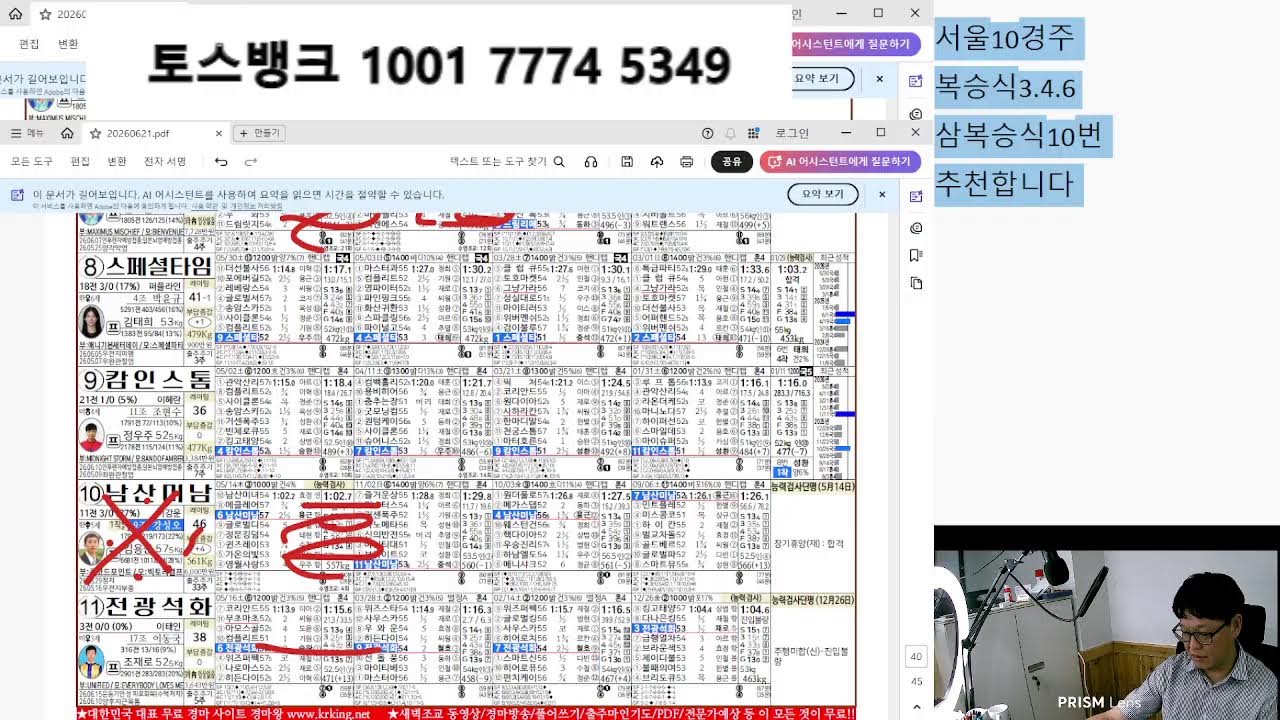The height and width of the screenshot is (720, 1280).
Task: Go to Home in back Acrobat window
Action: [15, 14]
